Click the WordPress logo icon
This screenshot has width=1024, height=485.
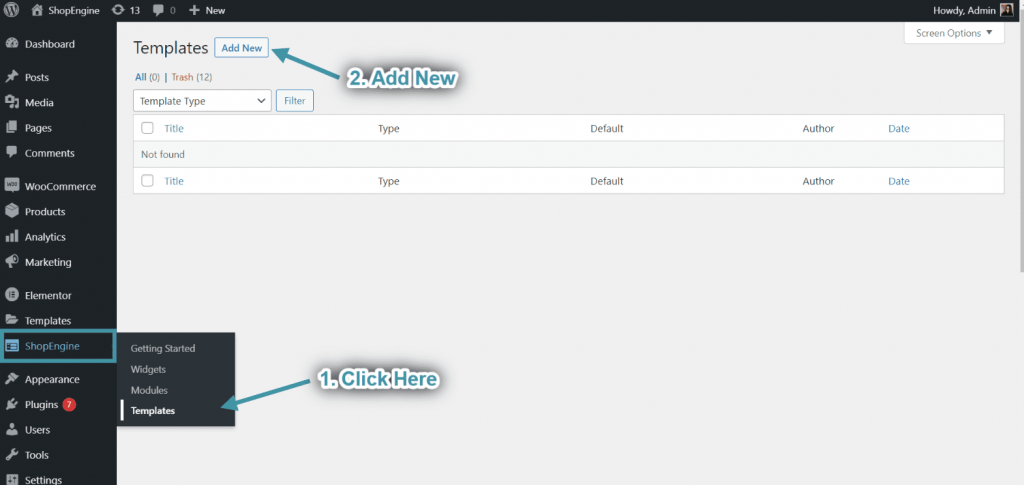[12, 10]
